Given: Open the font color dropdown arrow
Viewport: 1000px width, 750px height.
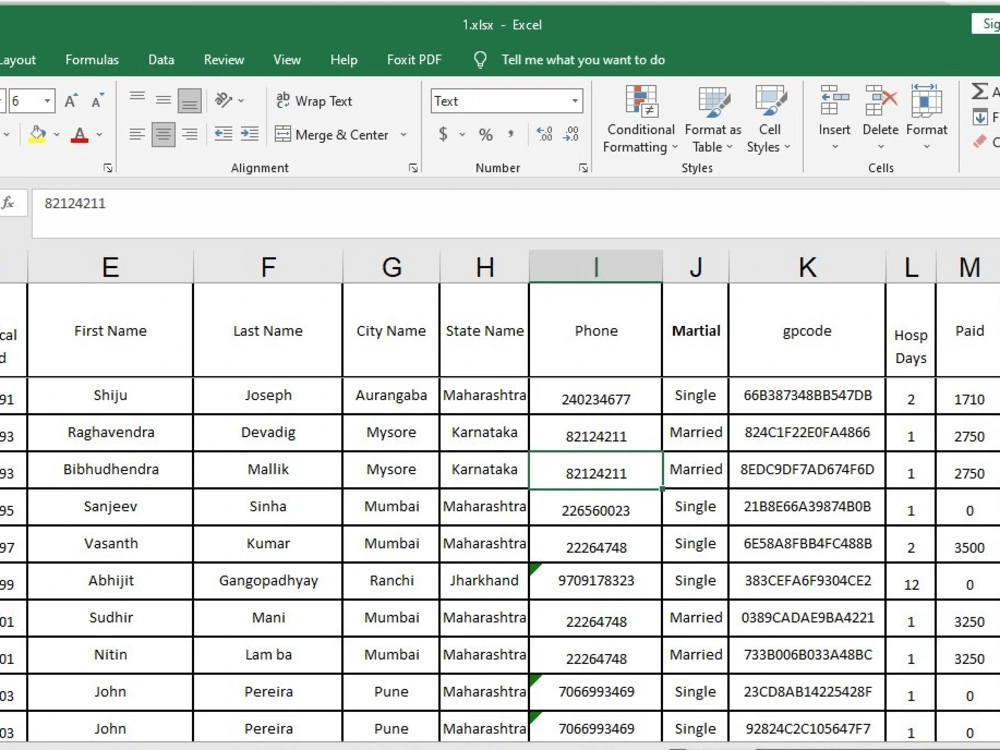Looking at the screenshot, I should (x=99, y=135).
